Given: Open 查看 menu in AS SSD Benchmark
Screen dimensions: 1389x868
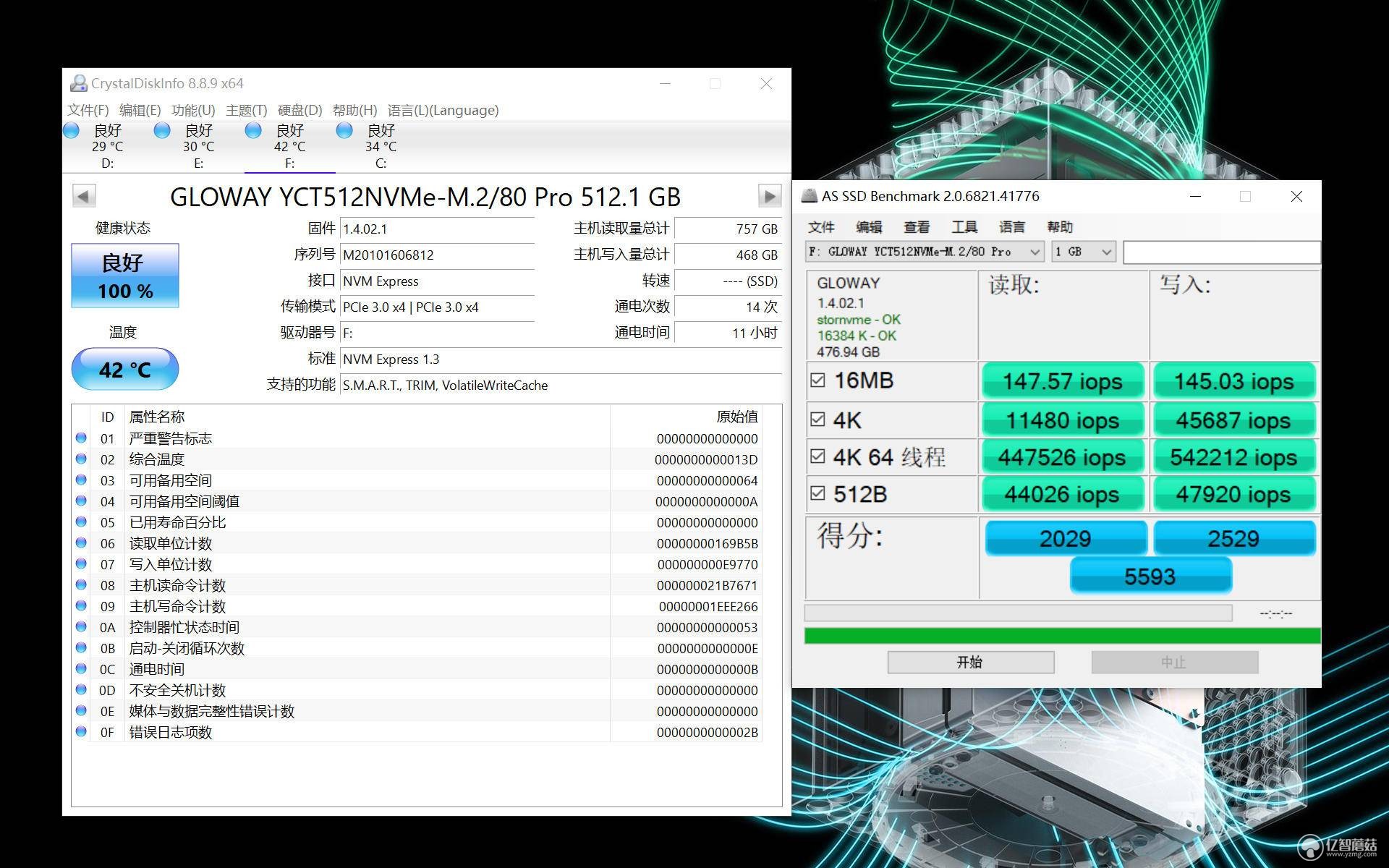Looking at the screenshot, I should (x=917, y=227).
